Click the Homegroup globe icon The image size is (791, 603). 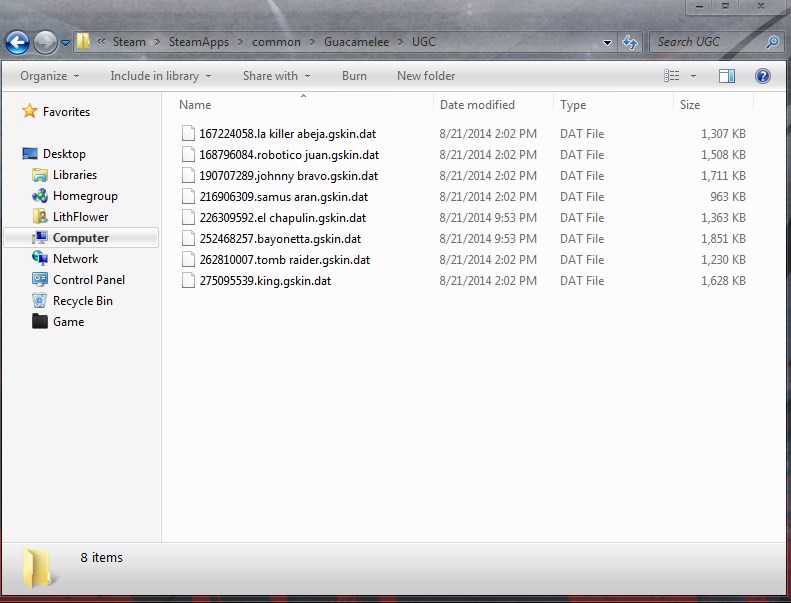click(x=39, y=196)
